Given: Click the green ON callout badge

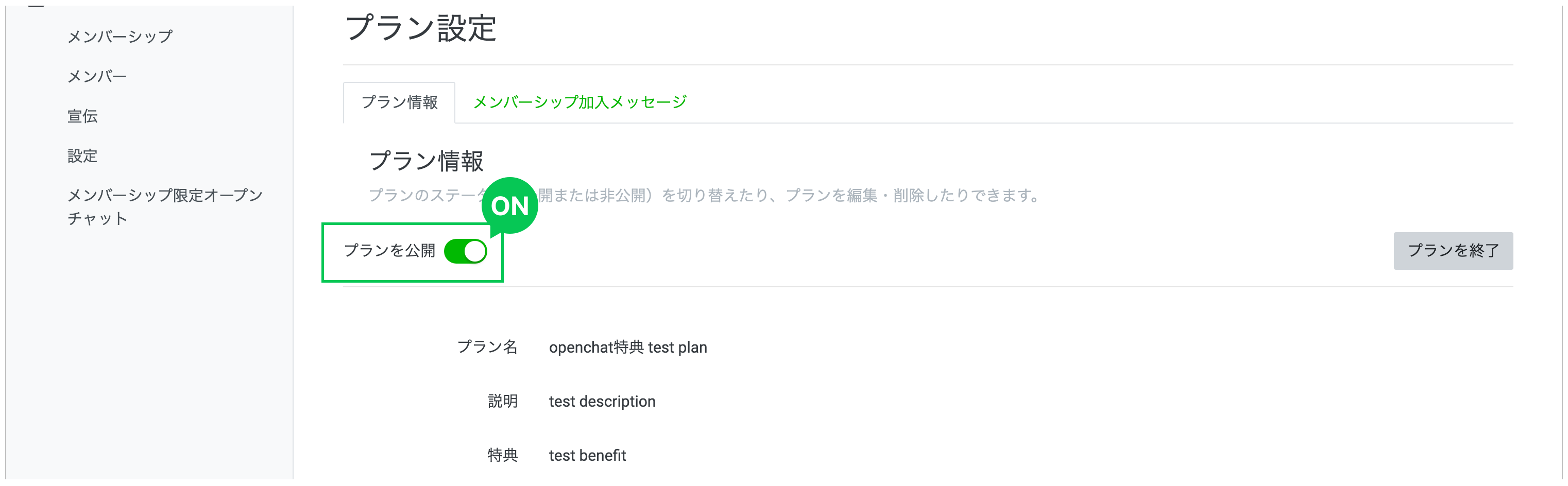Looking at the screenshot, I should pos(509,206).
